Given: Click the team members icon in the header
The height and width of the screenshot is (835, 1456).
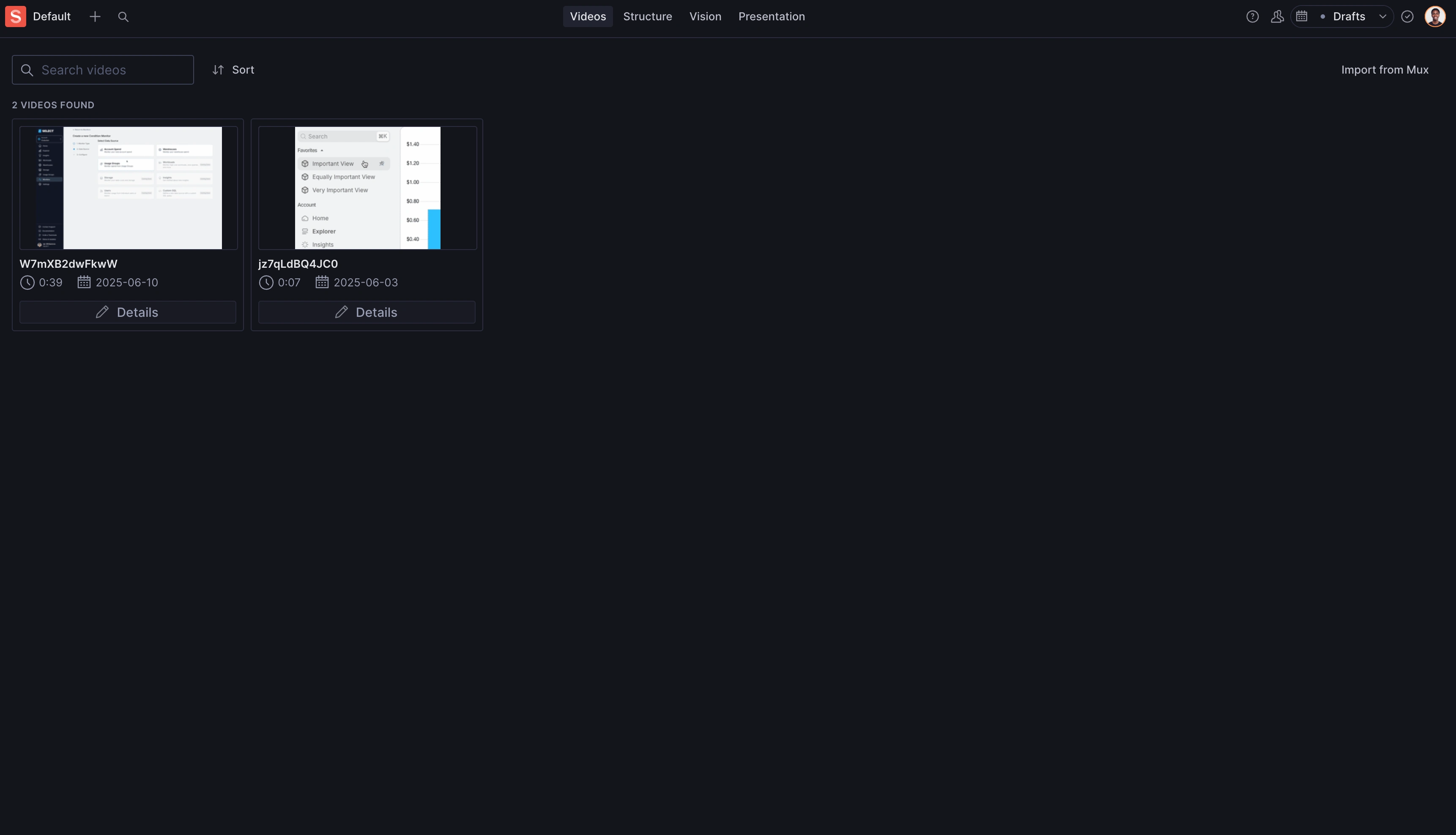Looking at the screenshot, I should [x=1278, y=16].
